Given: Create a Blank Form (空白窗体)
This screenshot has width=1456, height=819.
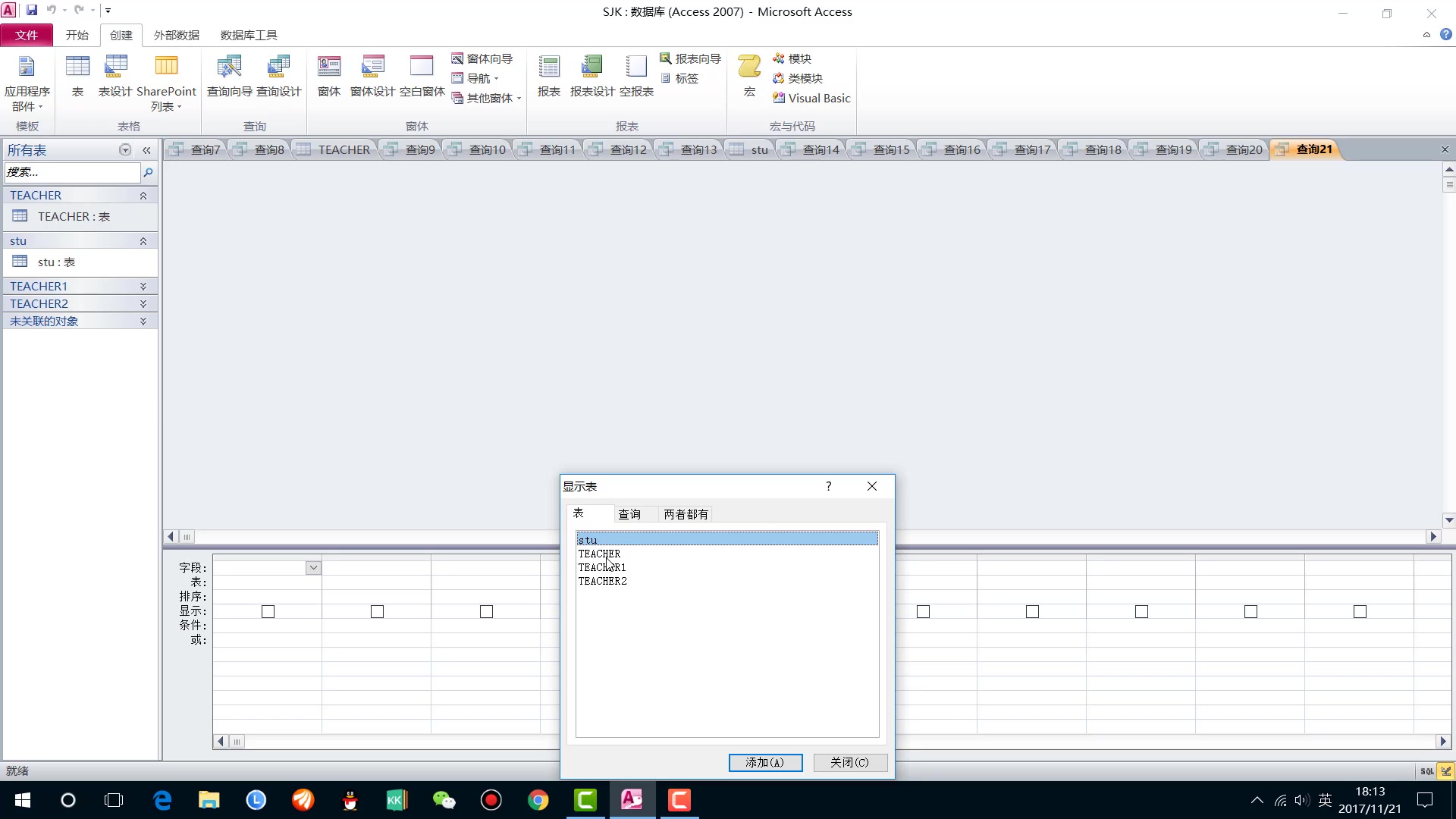Looking at the screenshot, I should [422, 76].
